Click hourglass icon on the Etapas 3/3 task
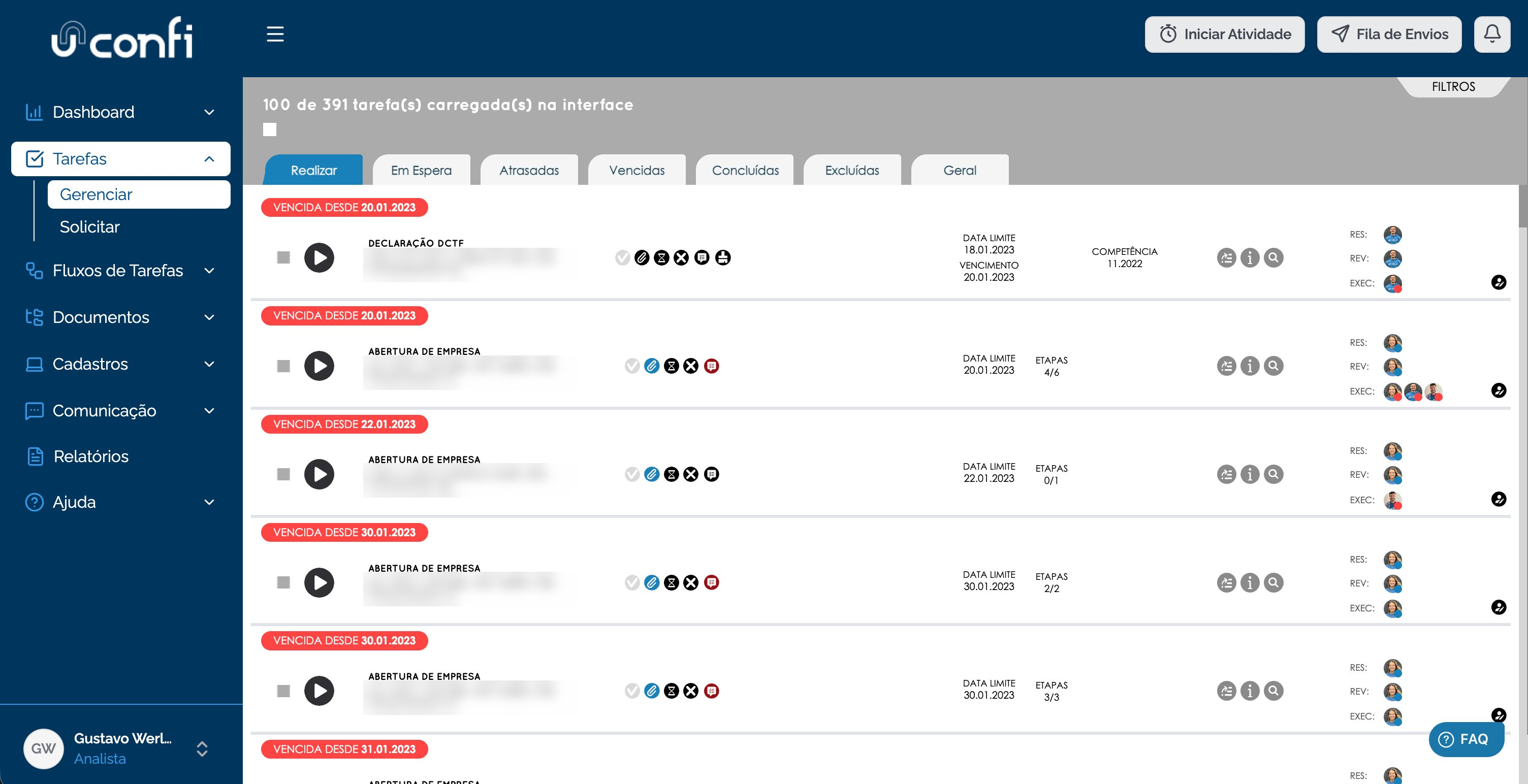1528x784 pixels. coord(672,691)
